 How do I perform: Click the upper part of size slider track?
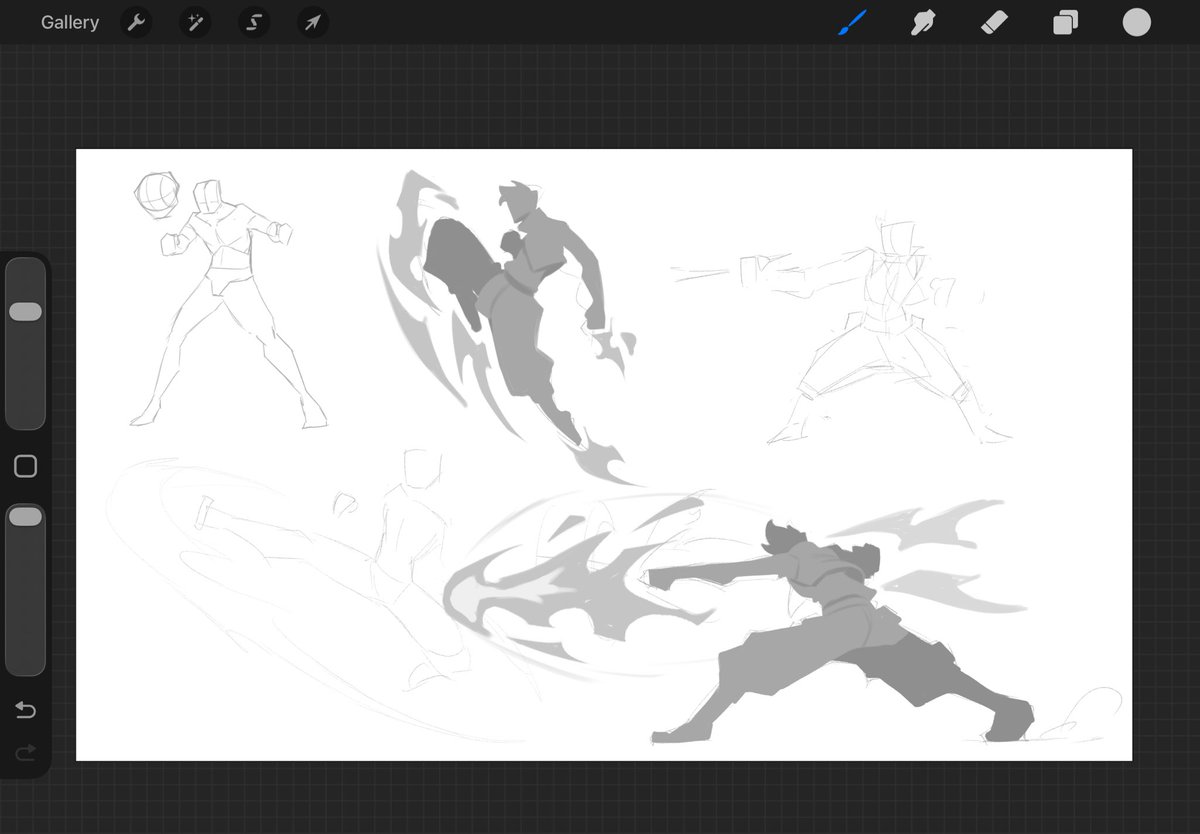coord(25,280)
